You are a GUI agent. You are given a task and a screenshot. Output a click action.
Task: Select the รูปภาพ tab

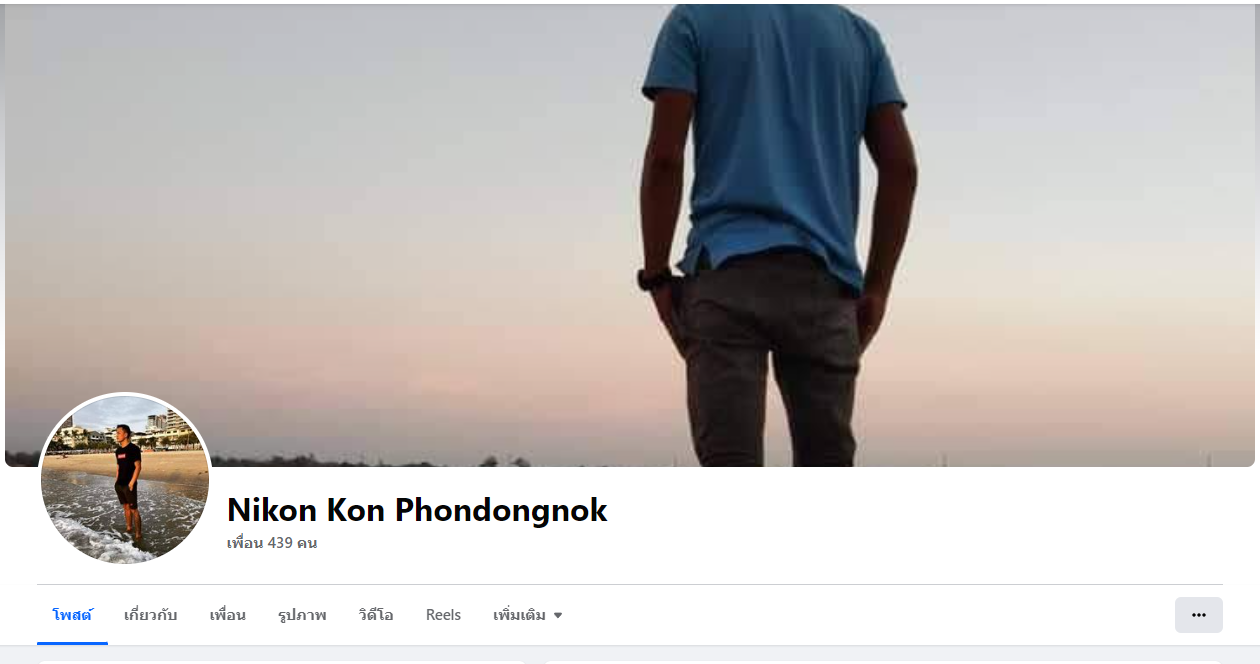[x=302, y=615]
